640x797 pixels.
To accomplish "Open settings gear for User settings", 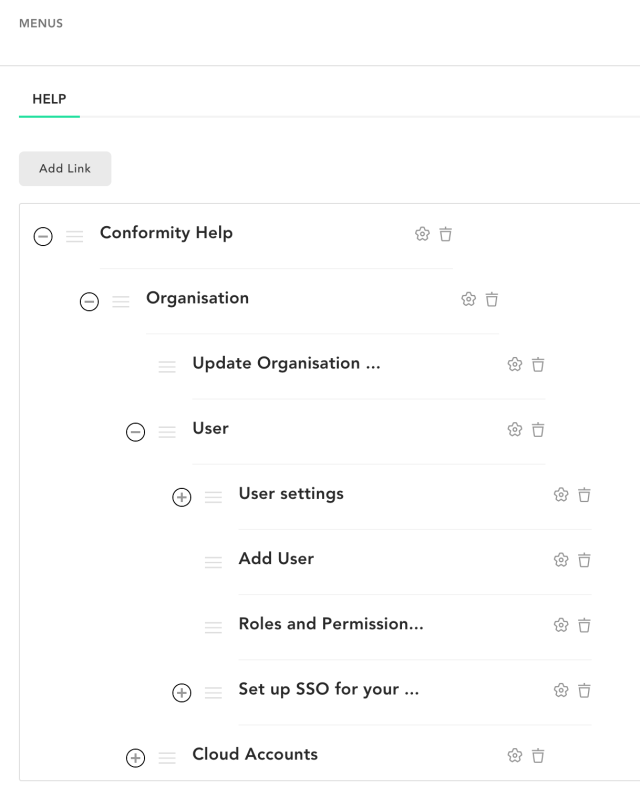I will pos(561,495).
